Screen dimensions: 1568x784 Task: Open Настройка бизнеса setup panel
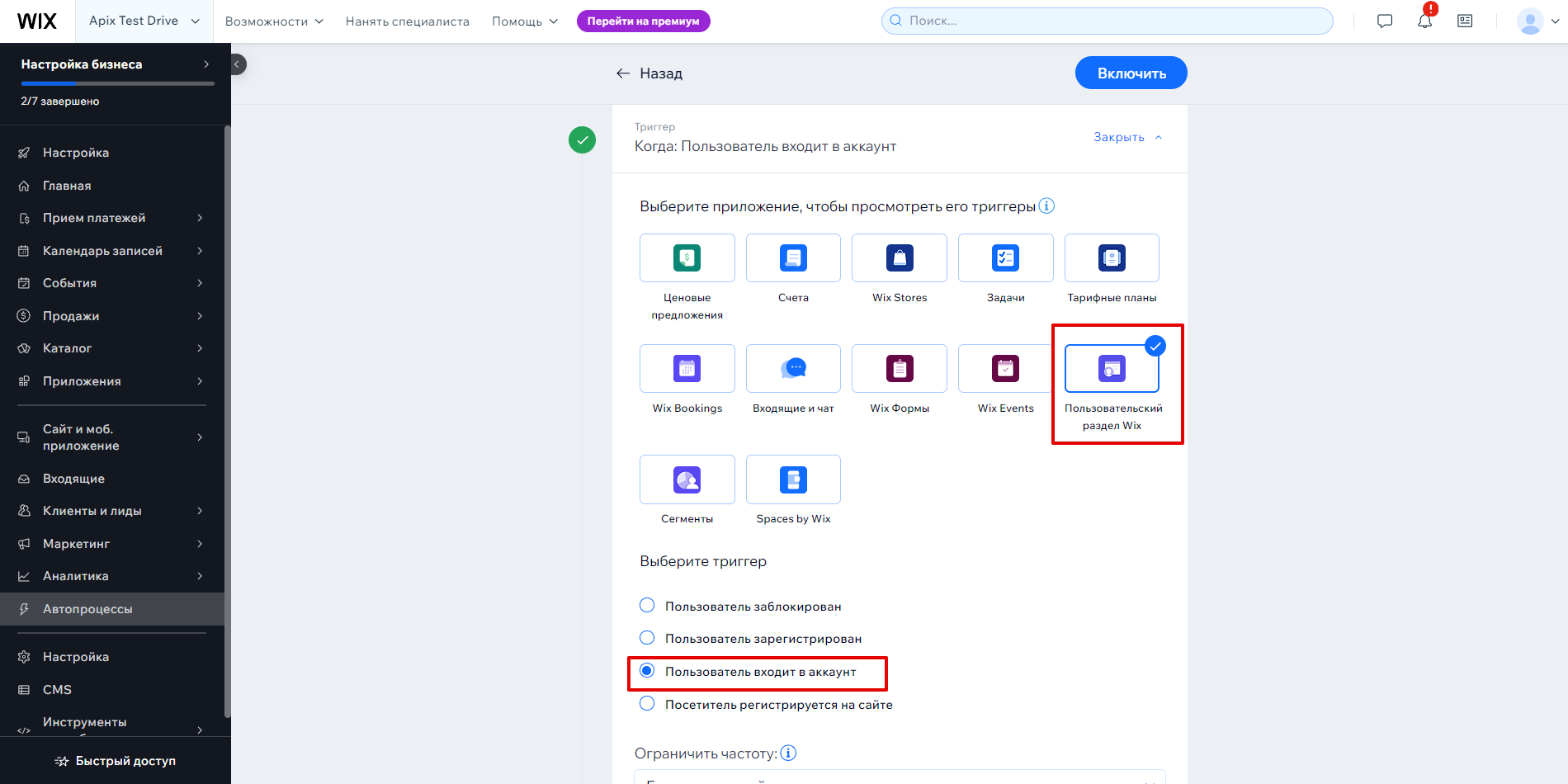(x=116, y=64)
